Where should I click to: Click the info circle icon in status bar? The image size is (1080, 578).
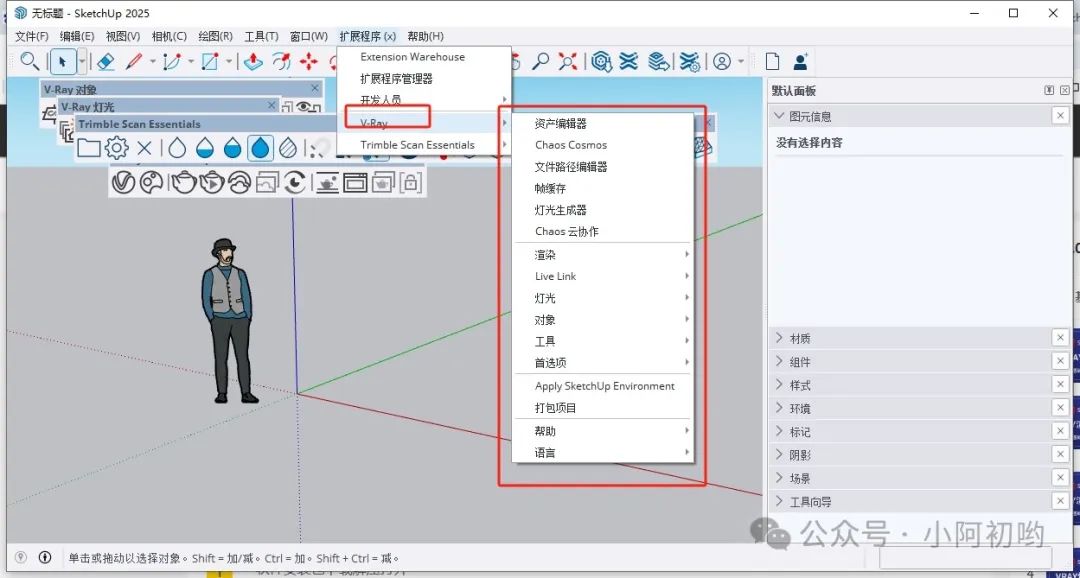click(45, 557)
